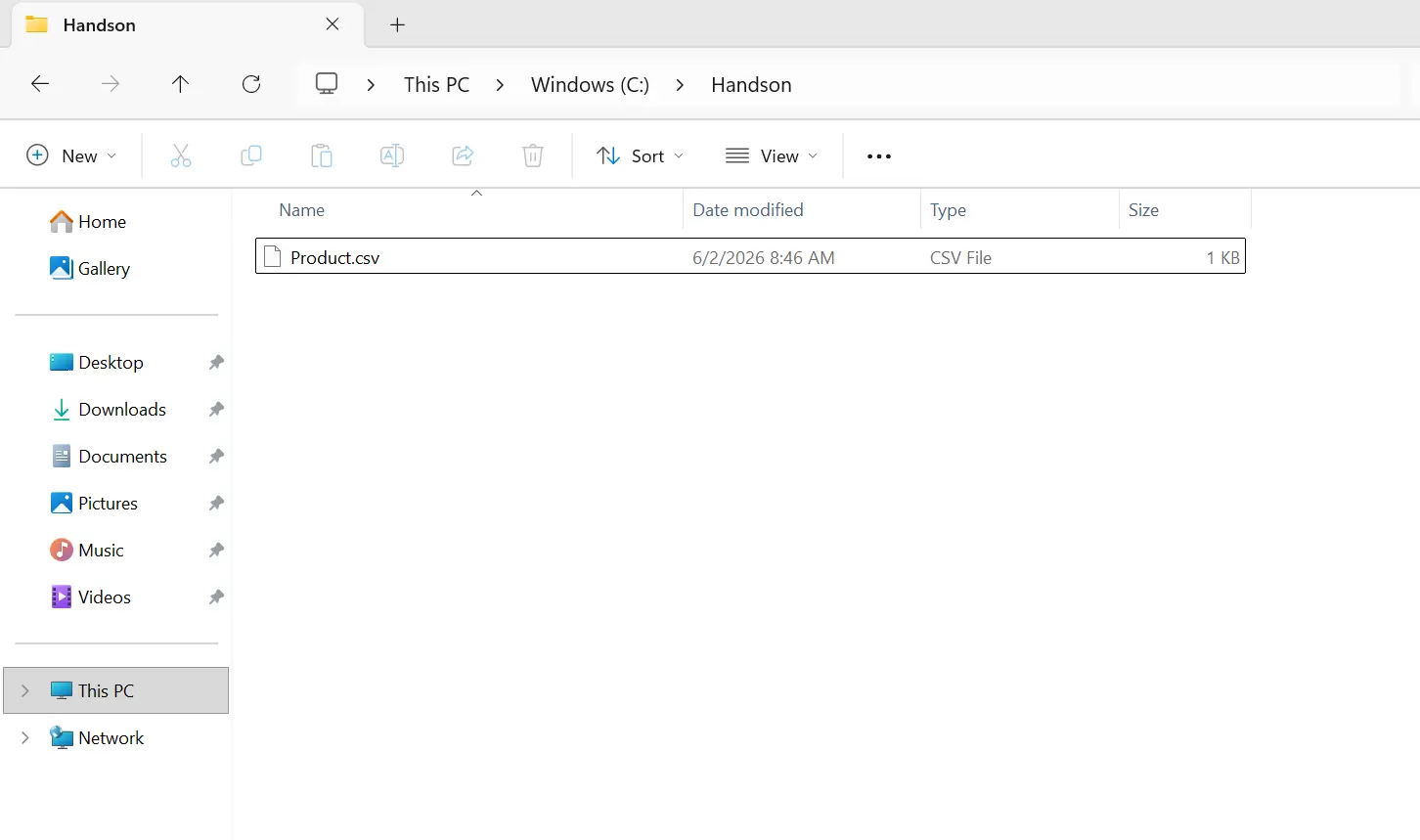Click the Copy icon in toolbar
Image resolution: width=1420 pixels, height=840 pixels.
click(x=251, y=155)
